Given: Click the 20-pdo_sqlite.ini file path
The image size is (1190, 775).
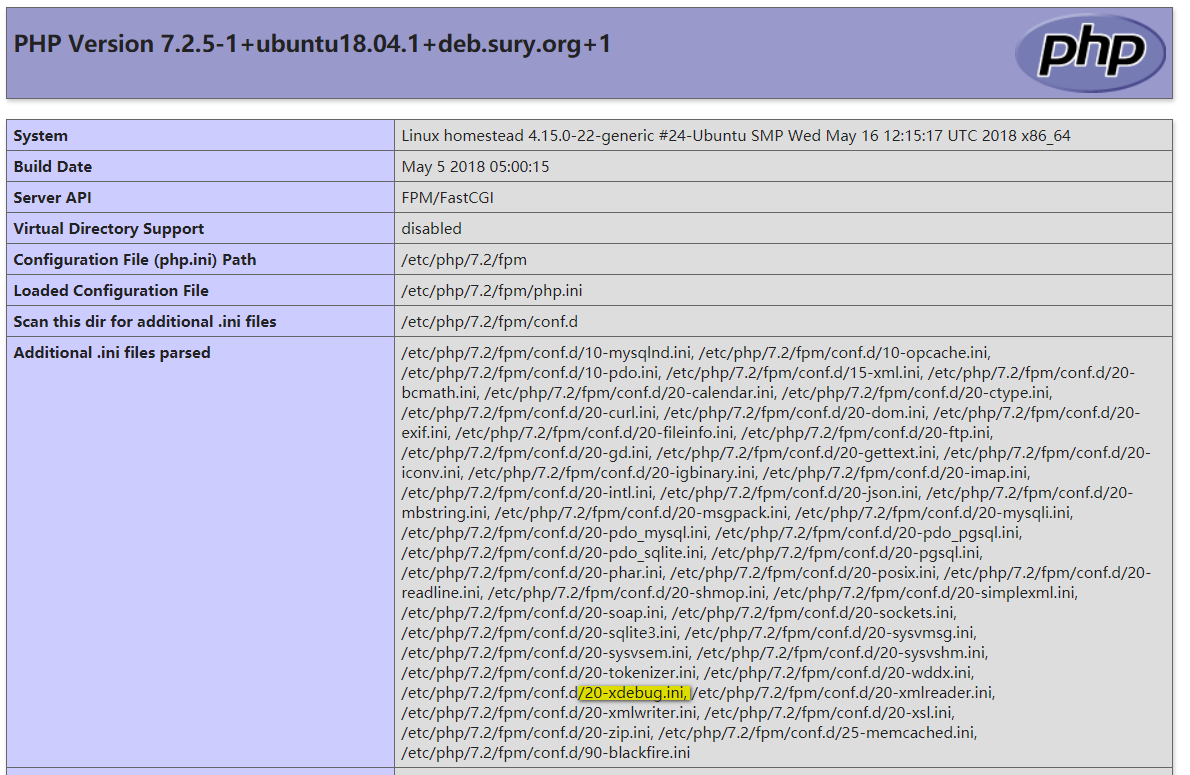Looking at the screenshot, I should point(552,553).
